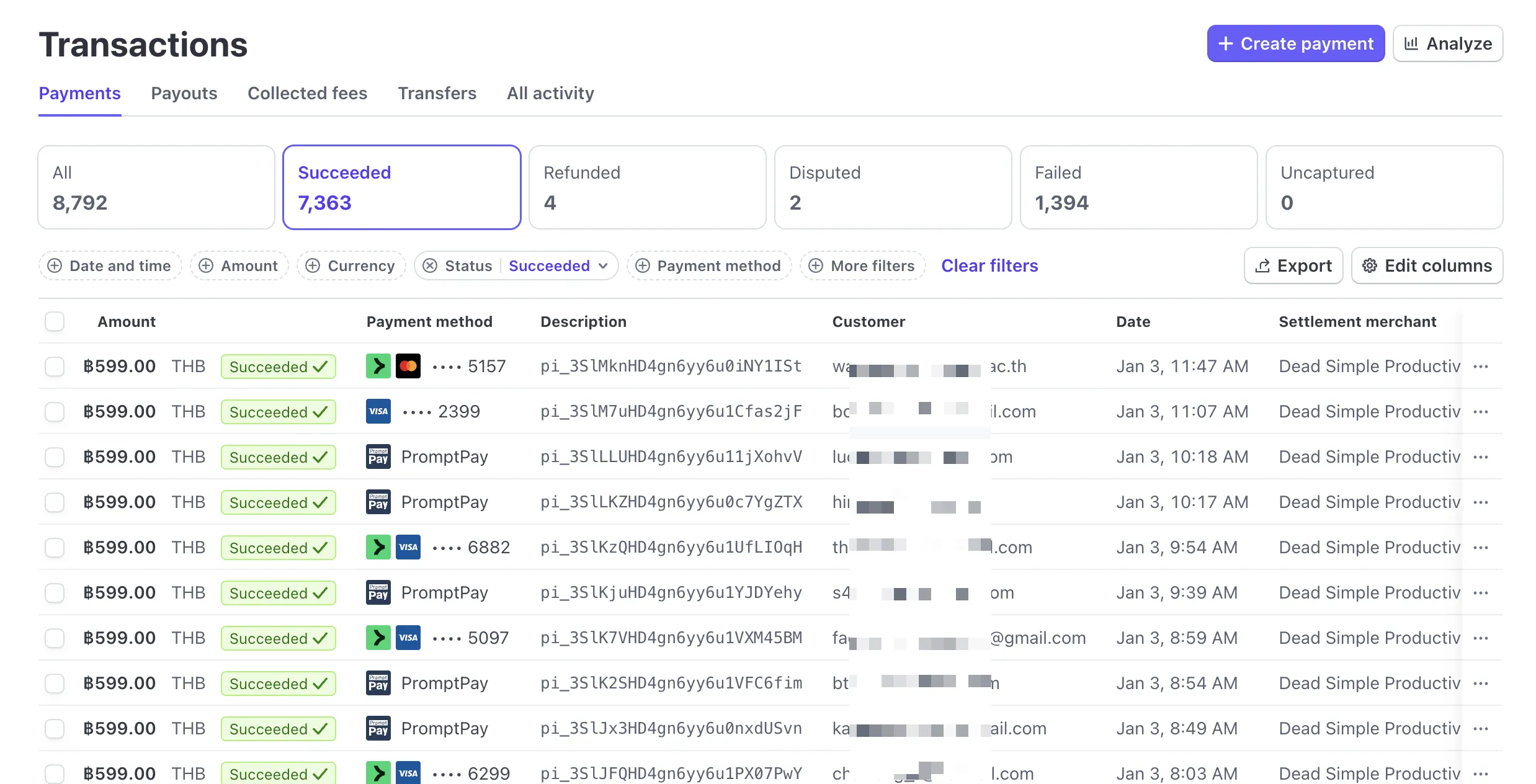
Task: Click the Visa icon next to card 2399
Action: point(378,411)
